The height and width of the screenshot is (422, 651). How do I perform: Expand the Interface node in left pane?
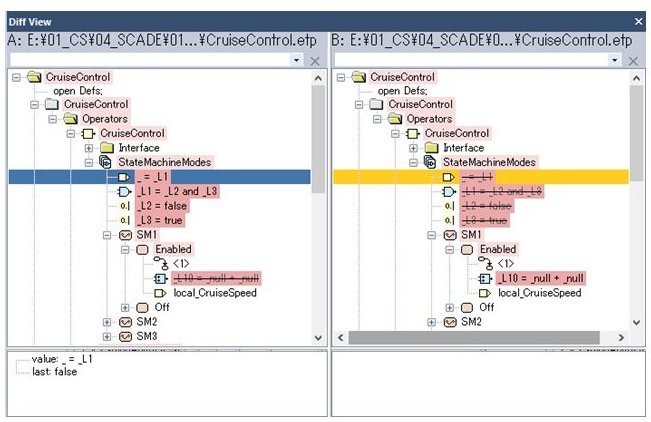coord(89,148)
